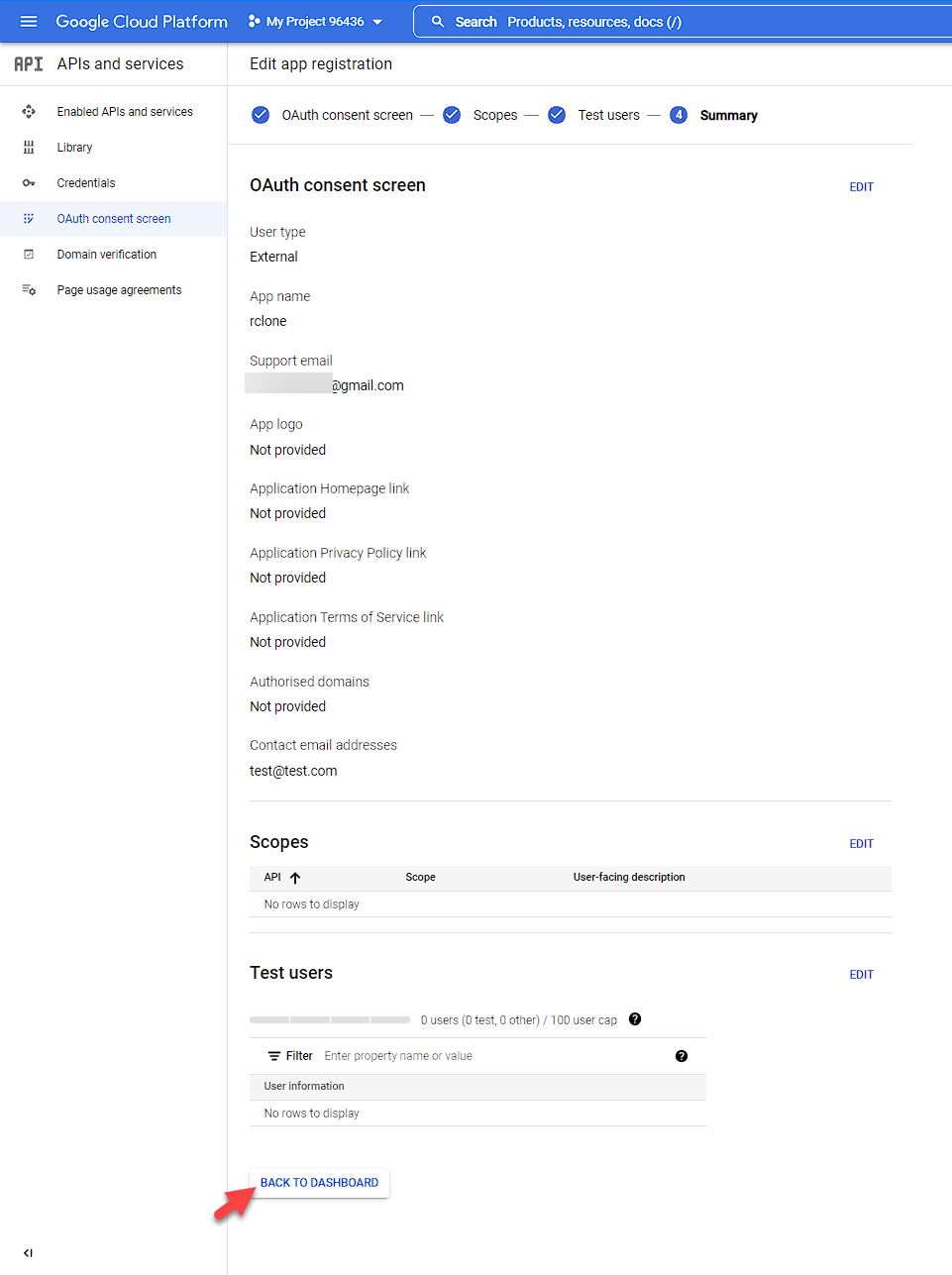The height and width of the screenshot is (1275, 952).
Task: Click the user cap help icon
Action: pyautogui.click(x=635, y=1019)
